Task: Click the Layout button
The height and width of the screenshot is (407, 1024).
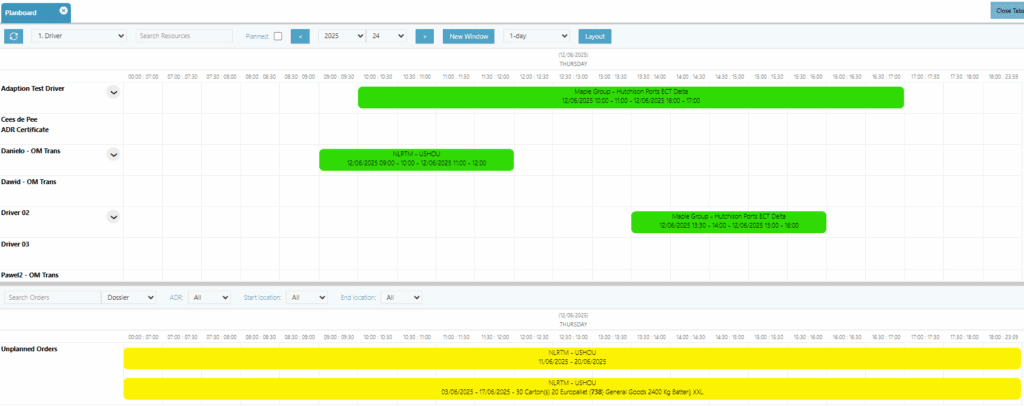Action: [594, 36]
